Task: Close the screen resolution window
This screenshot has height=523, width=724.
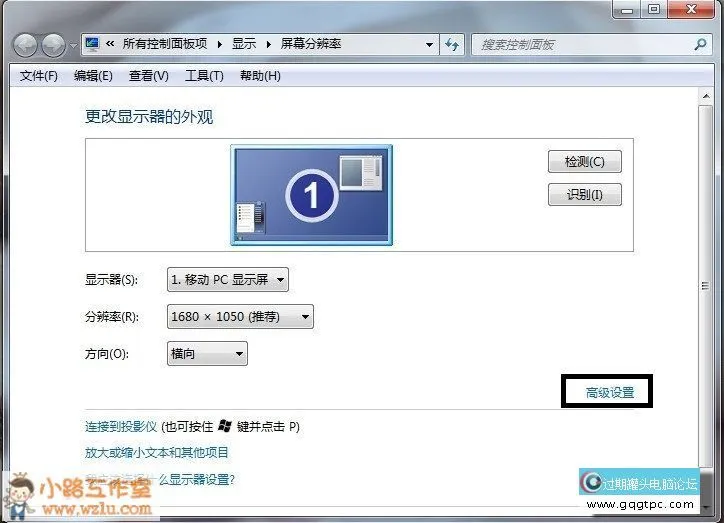Action: point(691,9)
